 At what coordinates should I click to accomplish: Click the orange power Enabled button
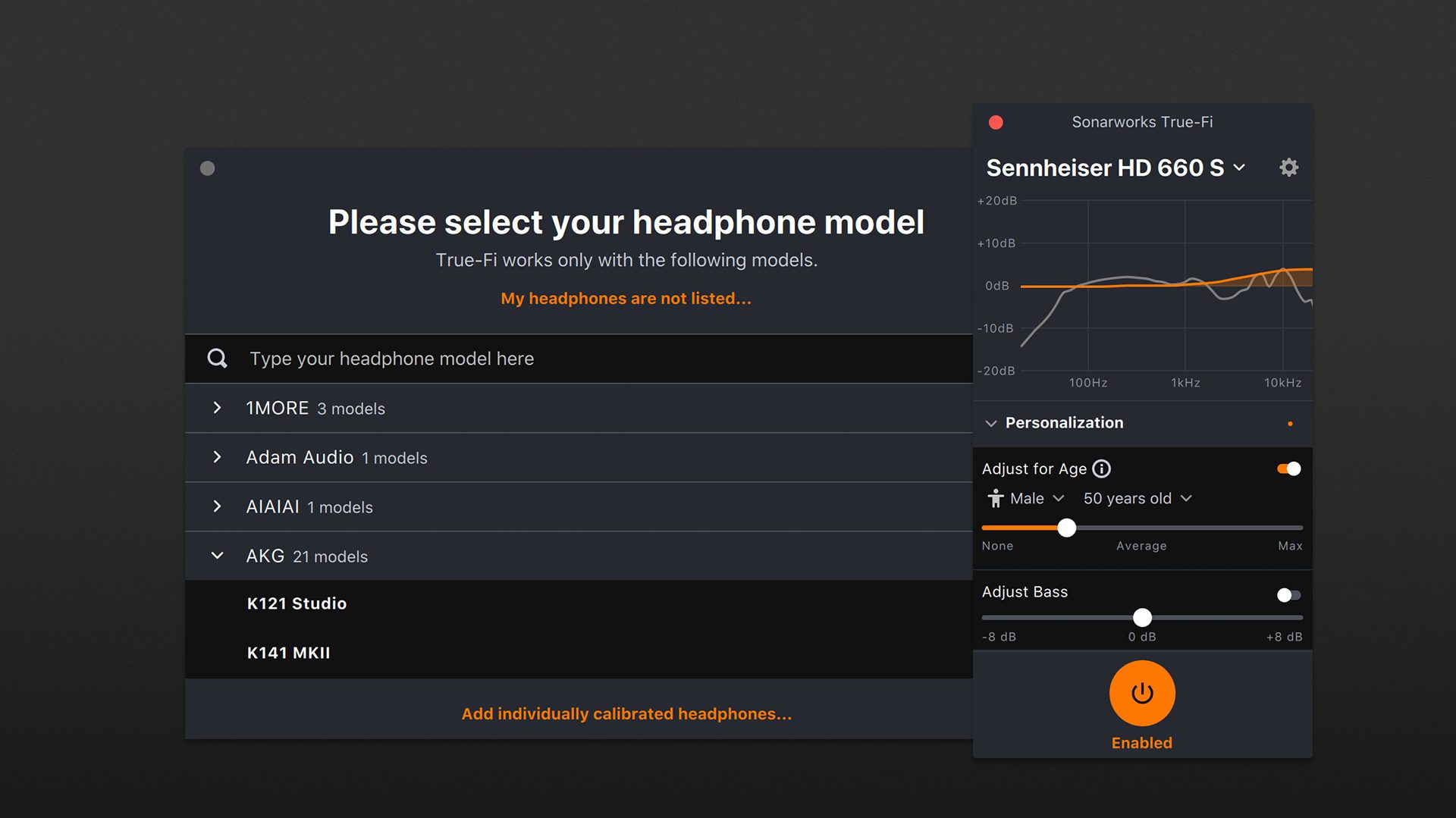coord(1141,694)
